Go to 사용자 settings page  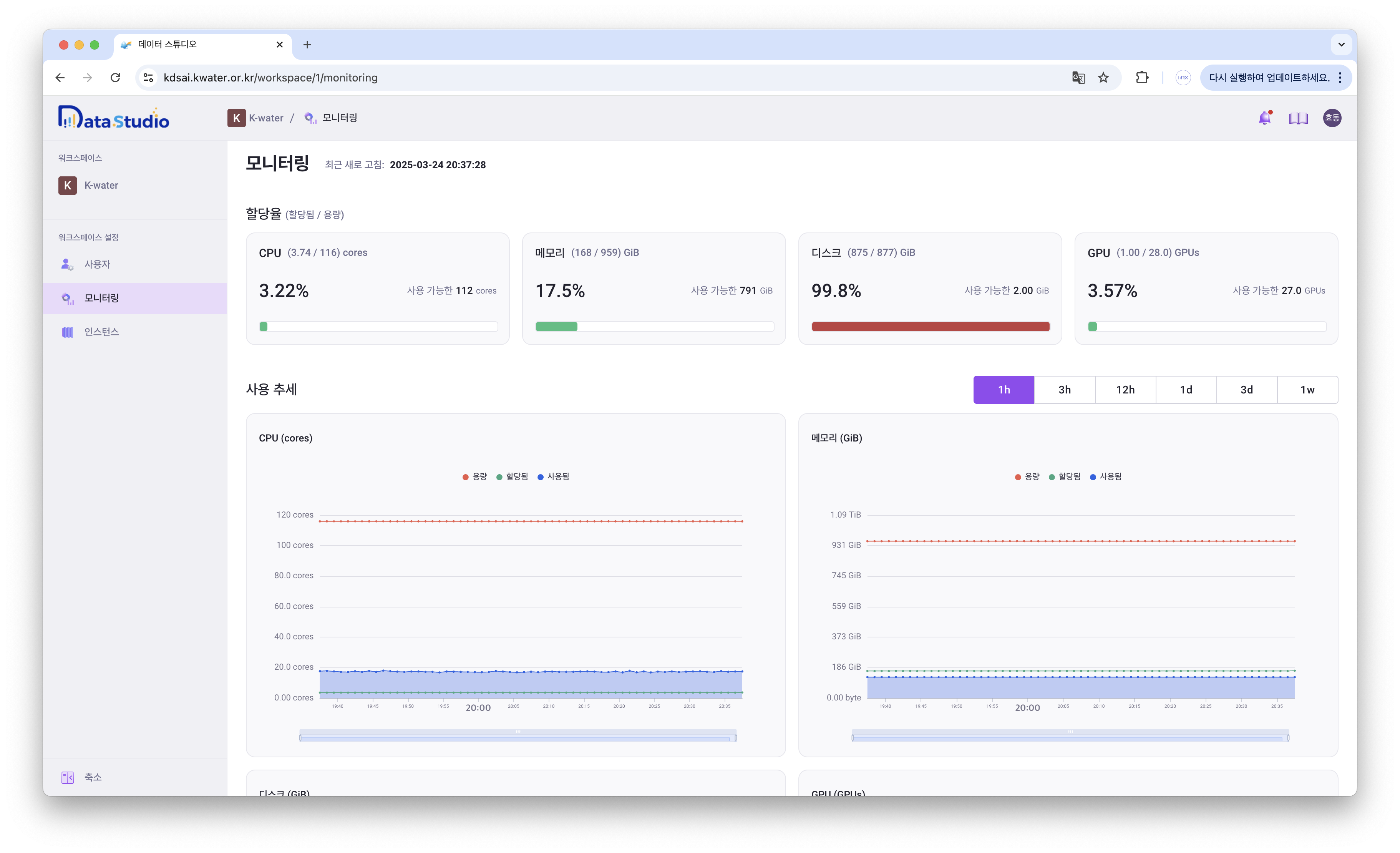(97, 264)
